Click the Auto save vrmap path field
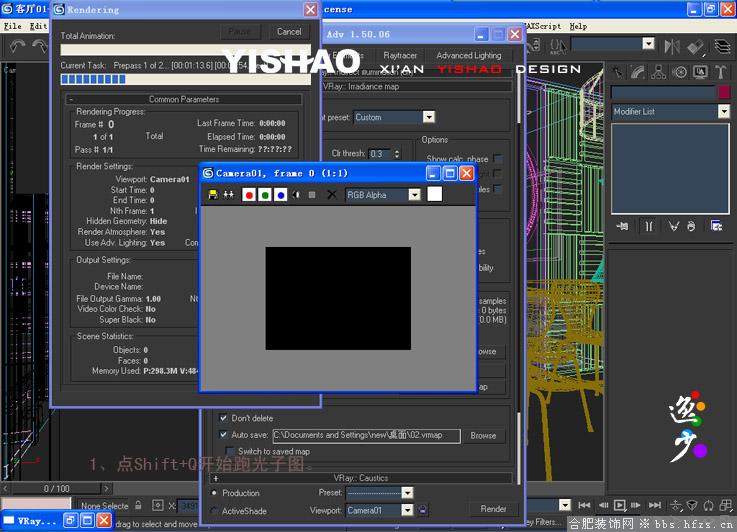This screenshot has width=737, height=532. pos(366,436)
